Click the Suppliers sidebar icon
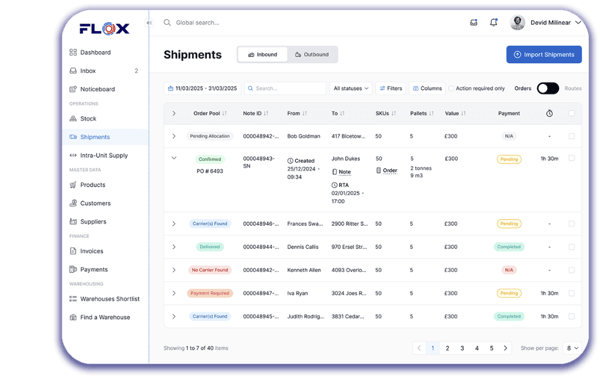The height and width of the screenshot is (378, 600). (x=73, y=222)
